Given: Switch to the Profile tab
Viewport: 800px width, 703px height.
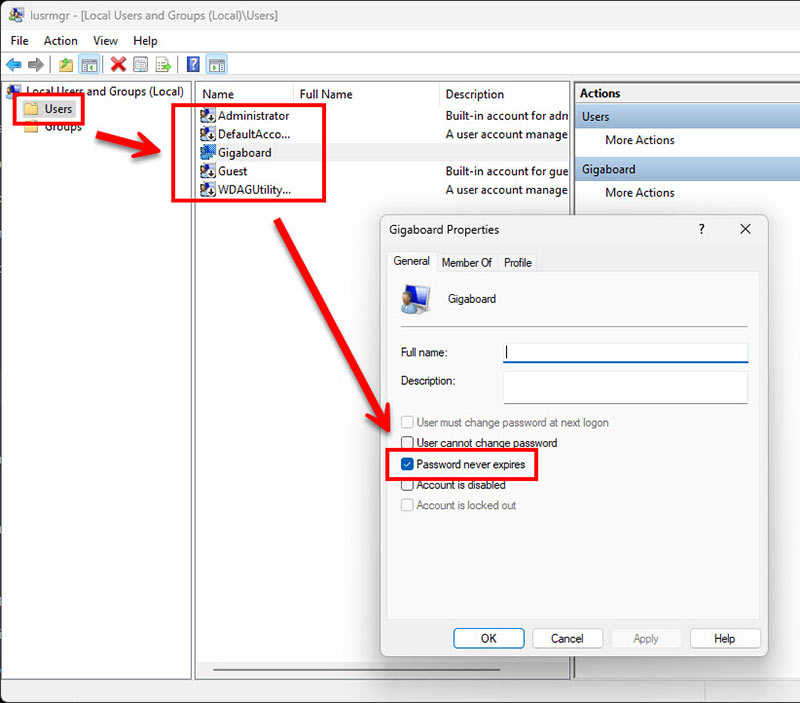Looking at the screenshot, I should (x=518, y=263).
